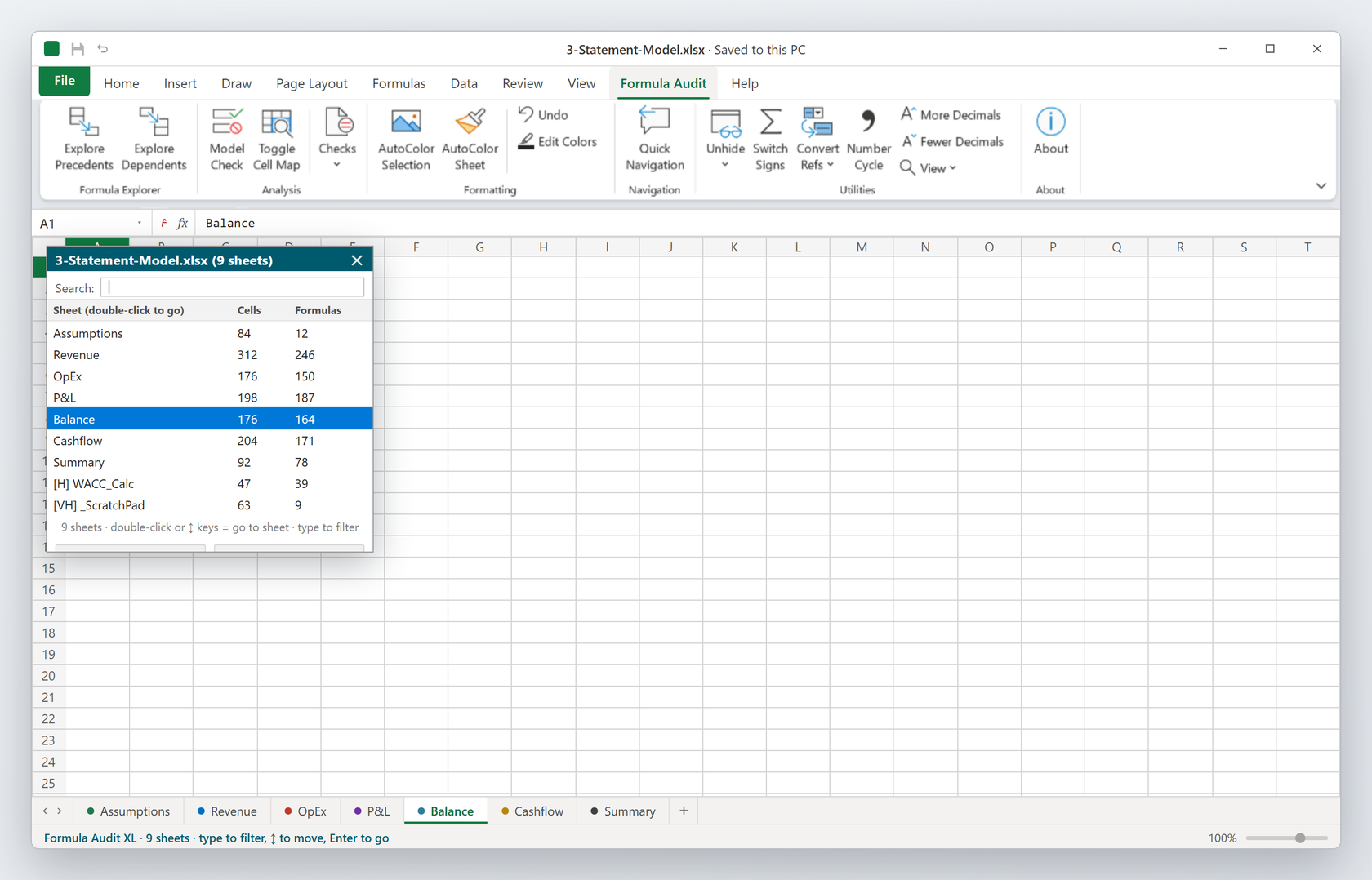Click Fewer Decimals

[x=952, y=142]
